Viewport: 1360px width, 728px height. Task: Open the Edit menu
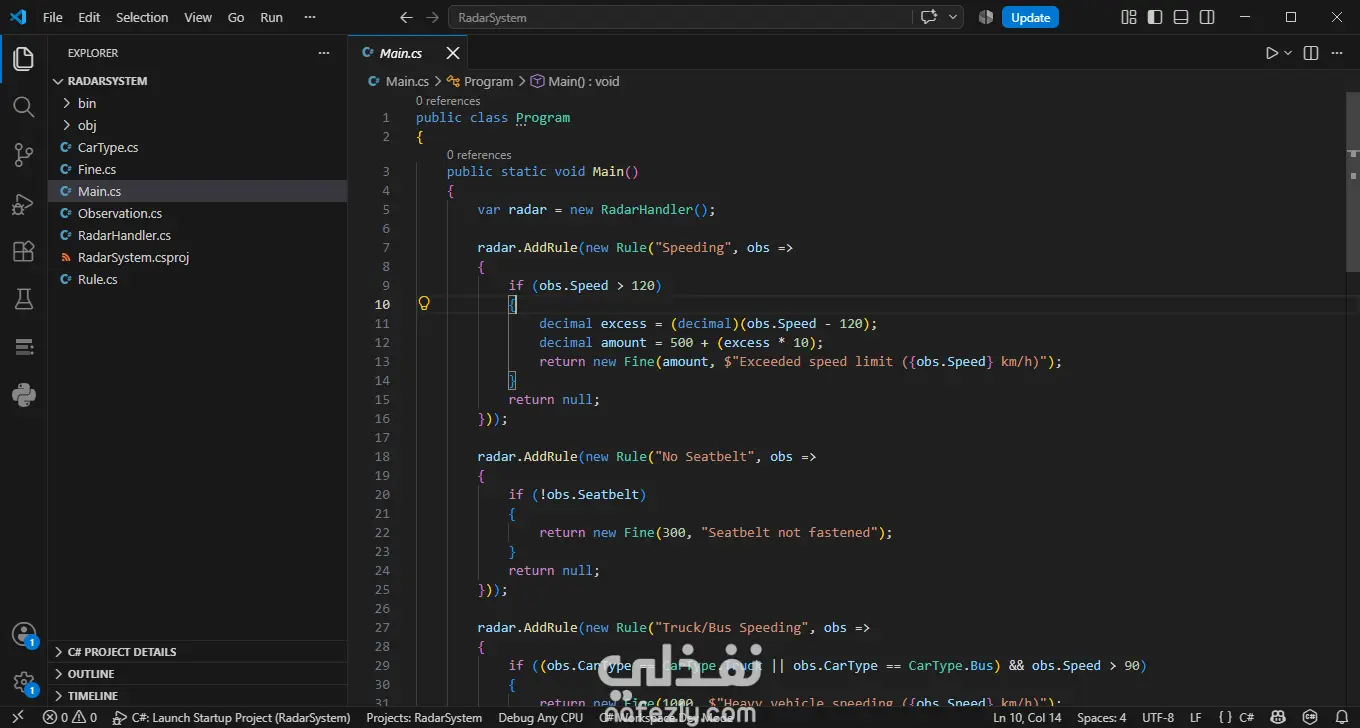[89, 17]
